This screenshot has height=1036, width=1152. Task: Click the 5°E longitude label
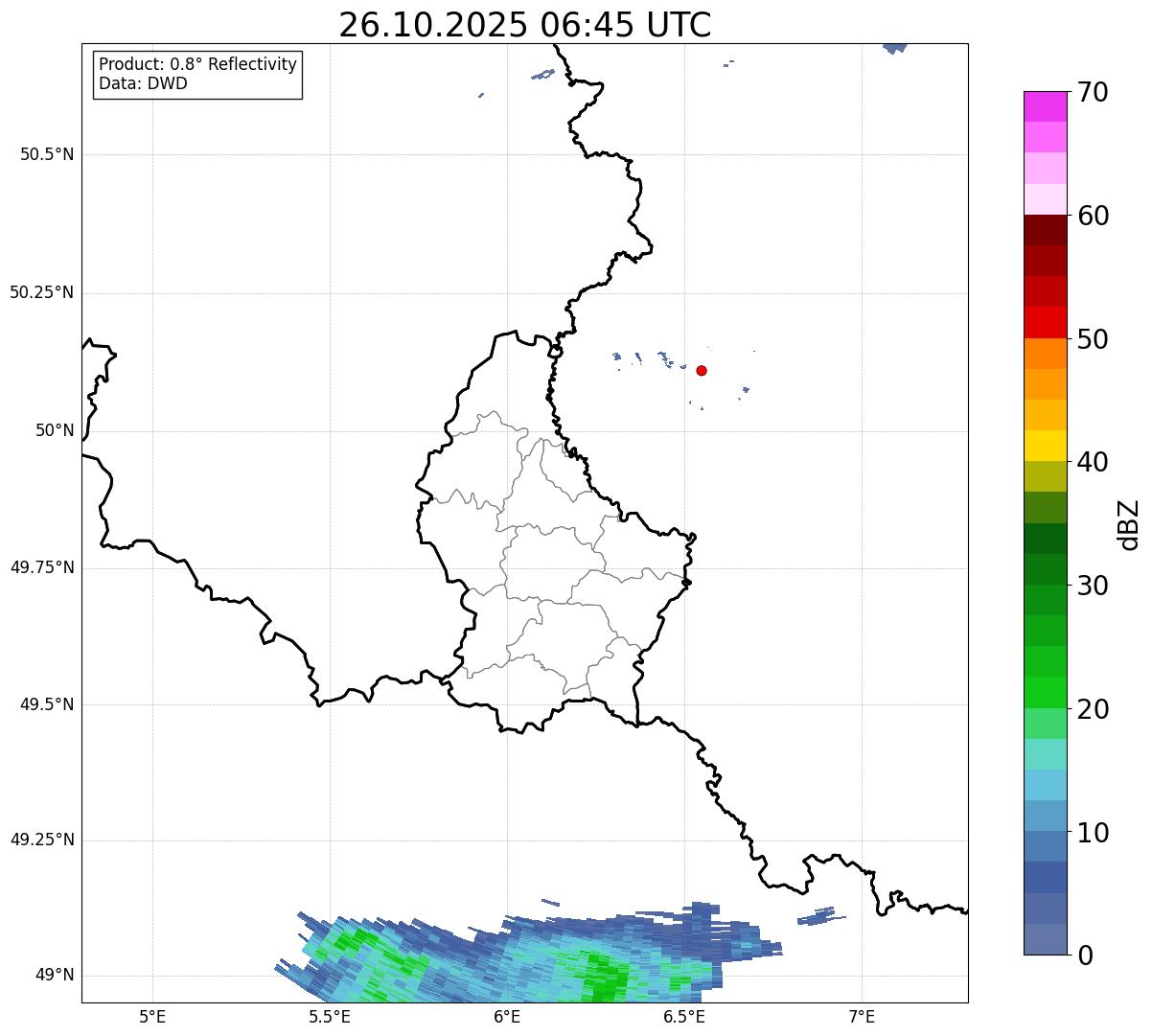152,1016
